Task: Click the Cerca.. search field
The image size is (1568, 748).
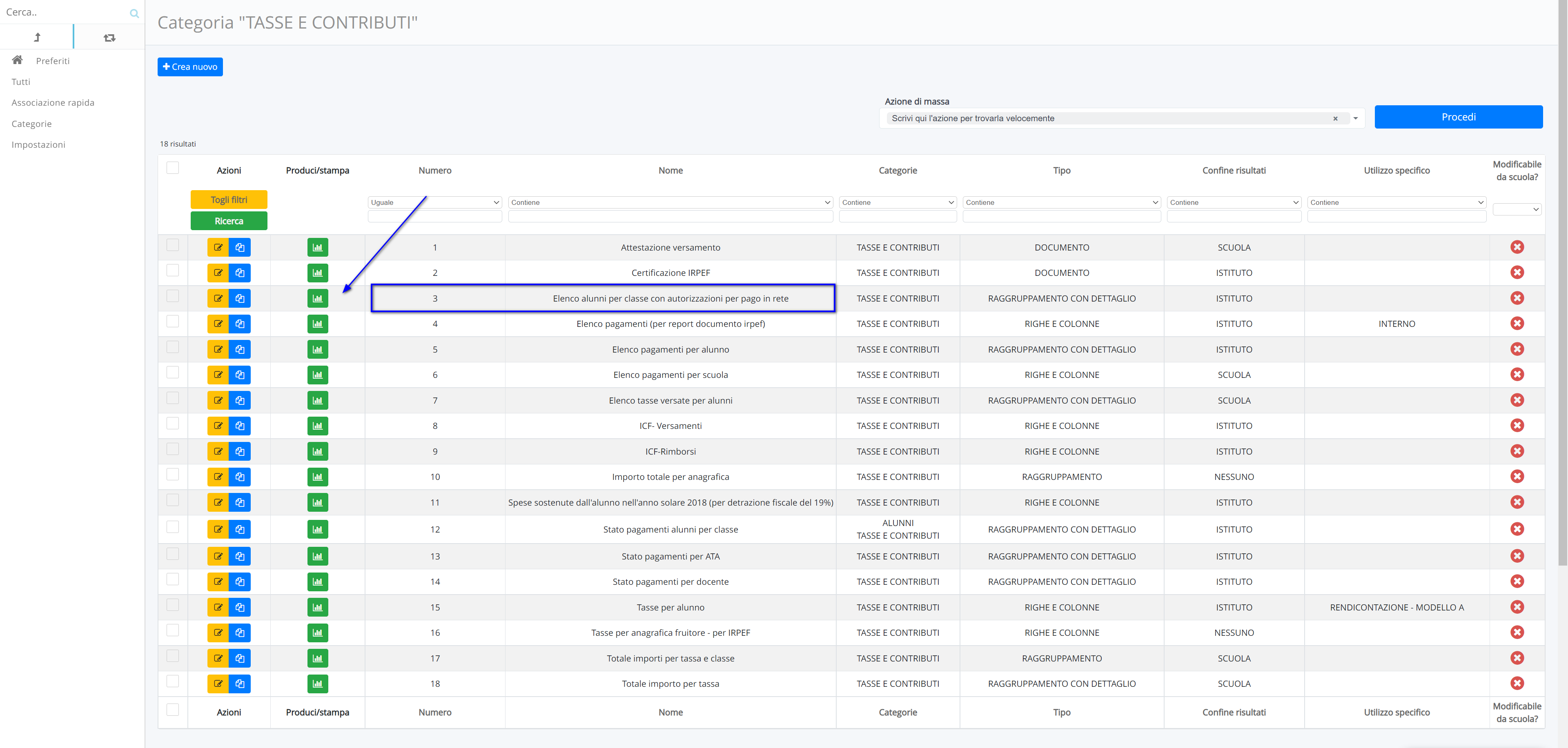Action: pyautogui.click(x=64, y=12)
